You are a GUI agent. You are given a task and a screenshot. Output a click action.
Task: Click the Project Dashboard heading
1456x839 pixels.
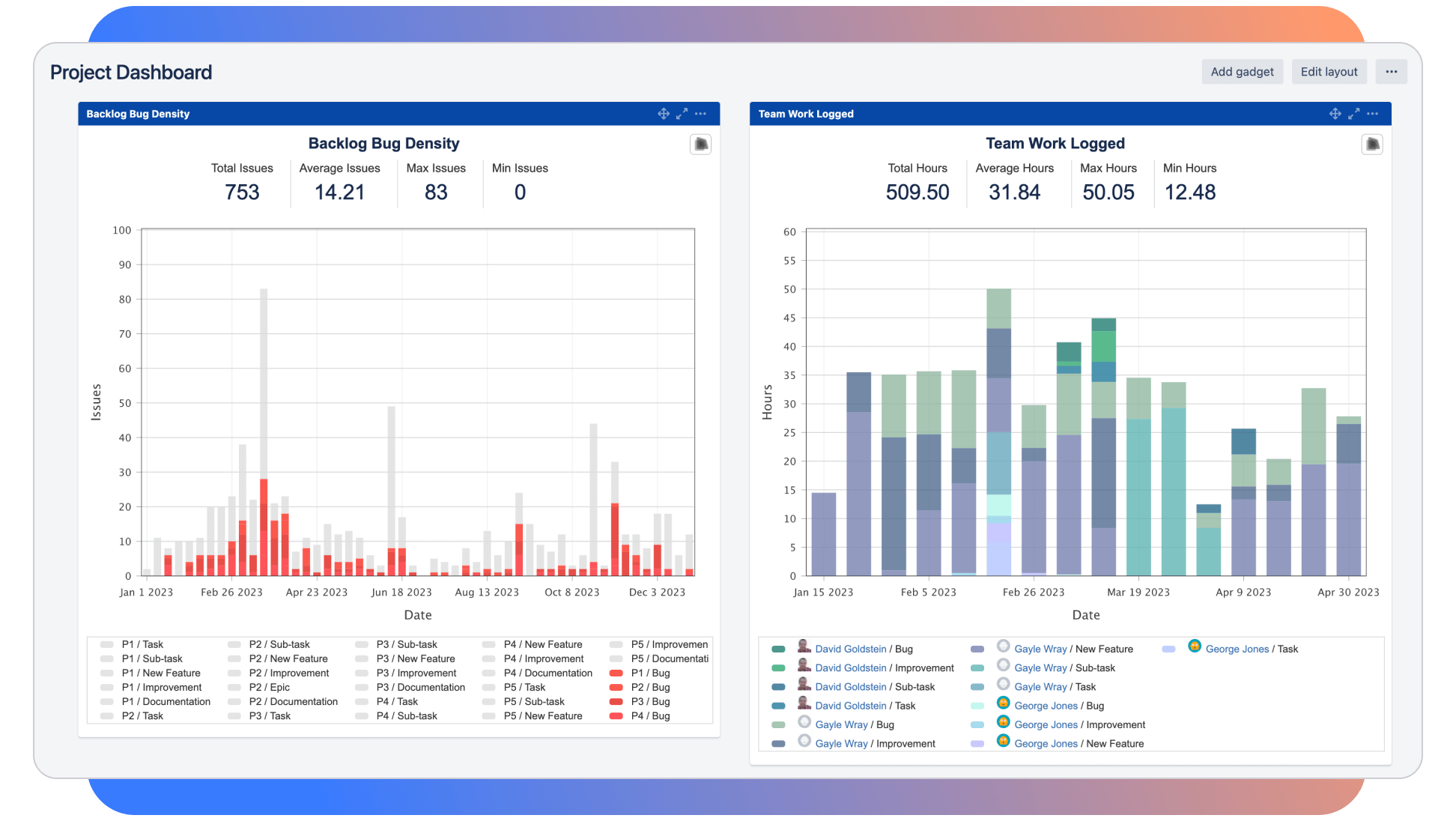pyautogui.click(x=131, y=73)
